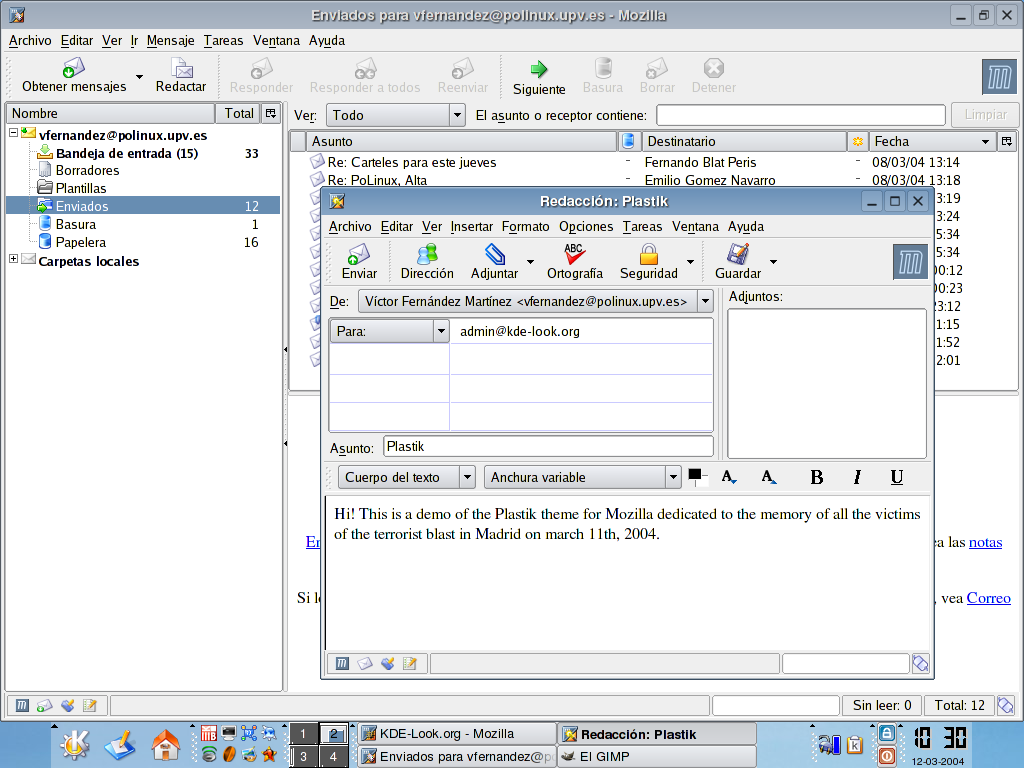Open the KDE K menu launcher

tap(76, 745)
